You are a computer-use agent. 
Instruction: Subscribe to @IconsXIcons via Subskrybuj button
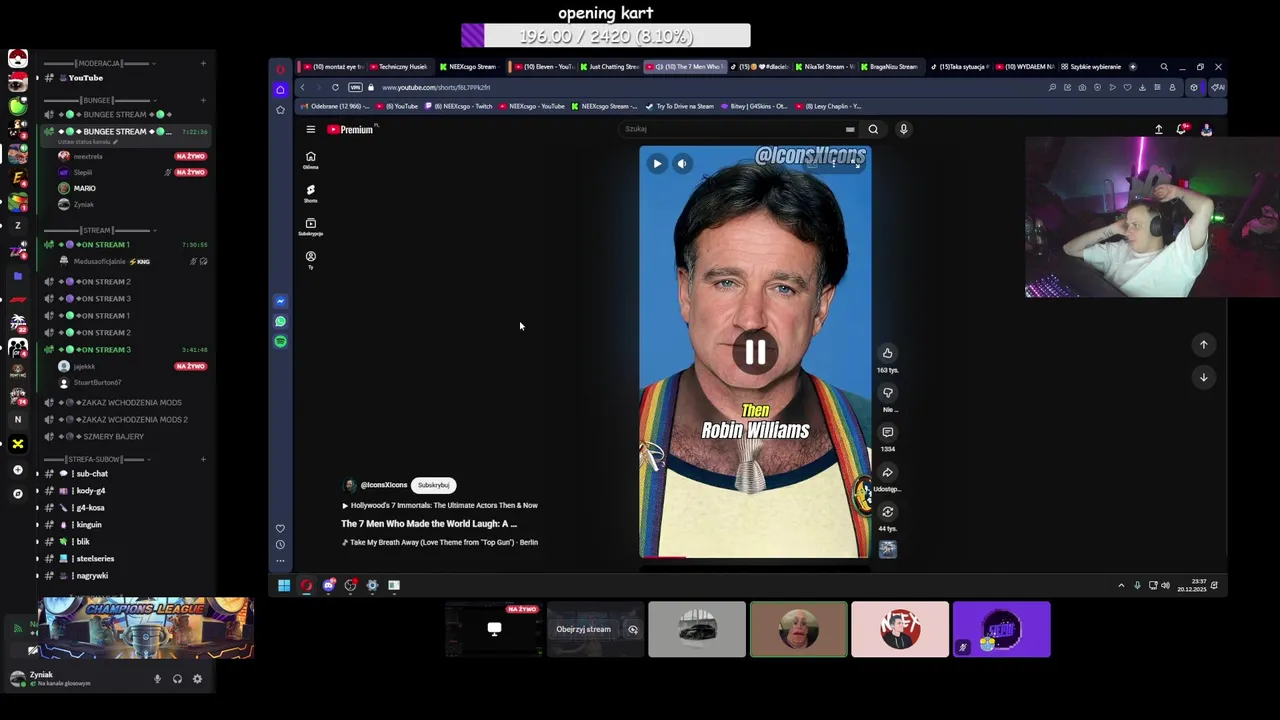(434, 485)
